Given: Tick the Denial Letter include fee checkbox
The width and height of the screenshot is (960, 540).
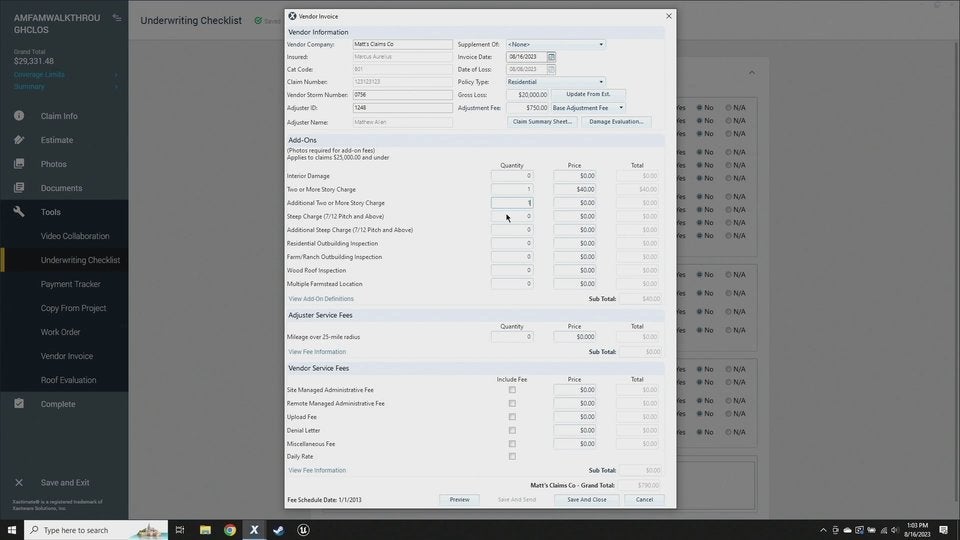Looking at the screenshot, I should (x=512, y=430).
